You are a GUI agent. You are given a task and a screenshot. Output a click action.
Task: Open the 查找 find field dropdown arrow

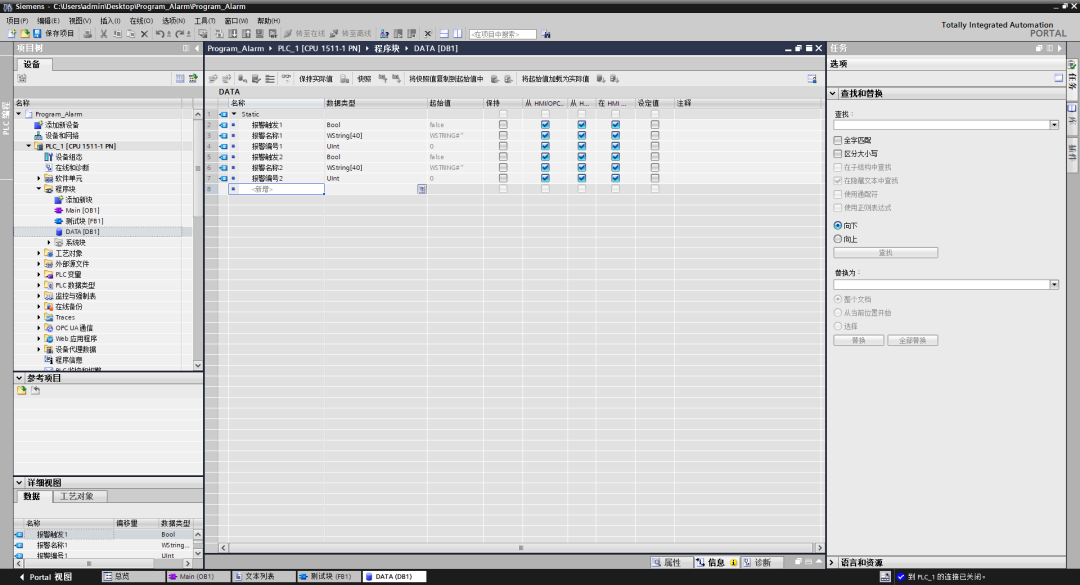click(x=1054, y=125)
